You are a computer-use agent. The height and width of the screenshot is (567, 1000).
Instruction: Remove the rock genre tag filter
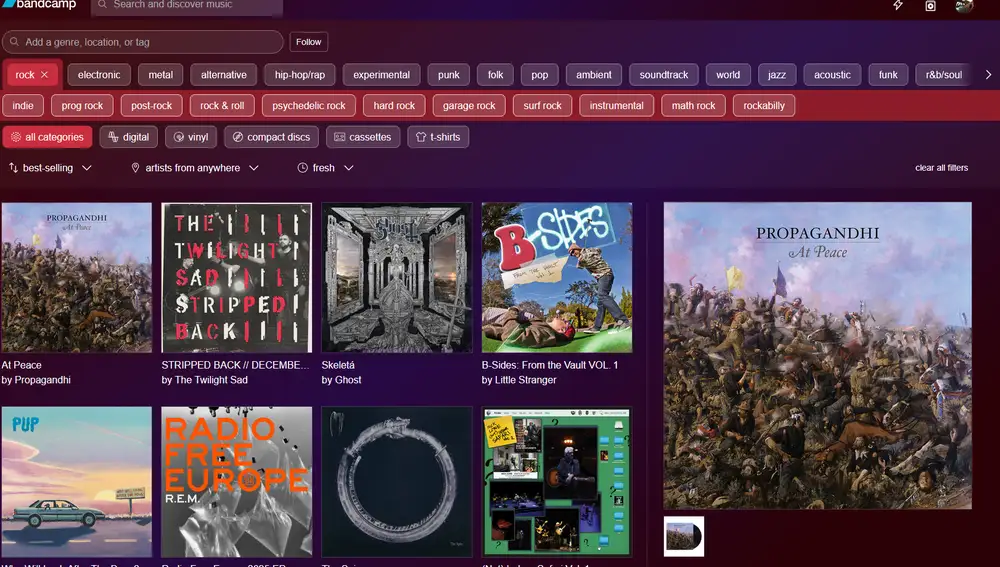[x=44, y=75]
